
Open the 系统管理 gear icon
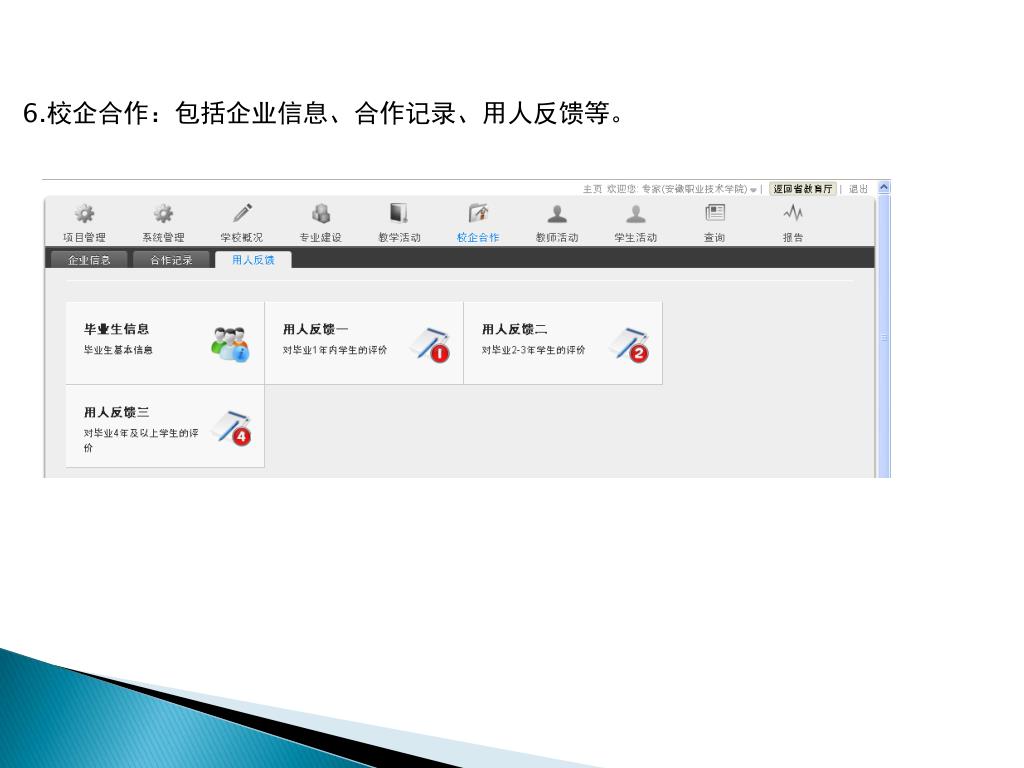click(x=163, y=214)
